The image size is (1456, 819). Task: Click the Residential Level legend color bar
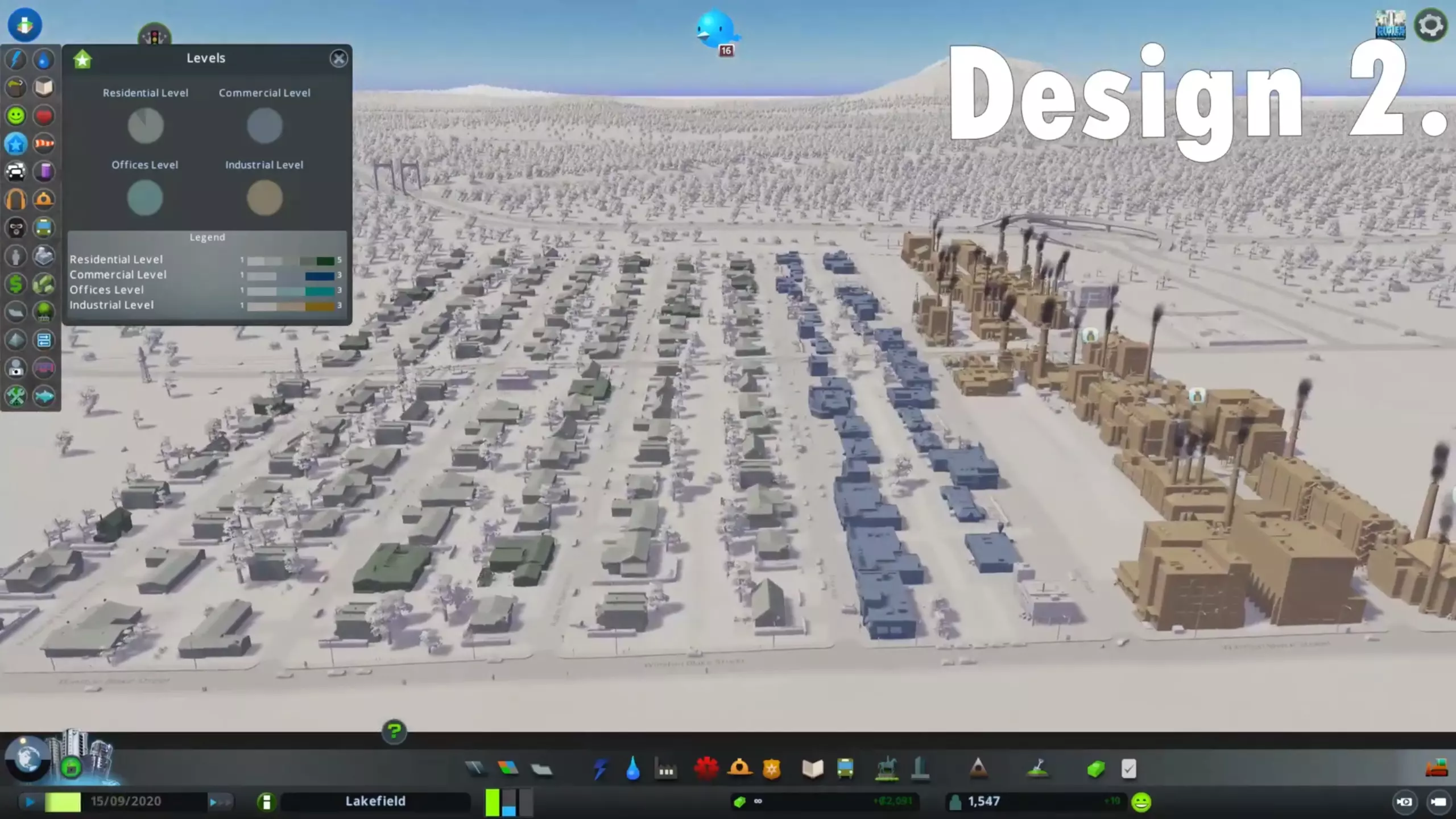coord(290,260)
